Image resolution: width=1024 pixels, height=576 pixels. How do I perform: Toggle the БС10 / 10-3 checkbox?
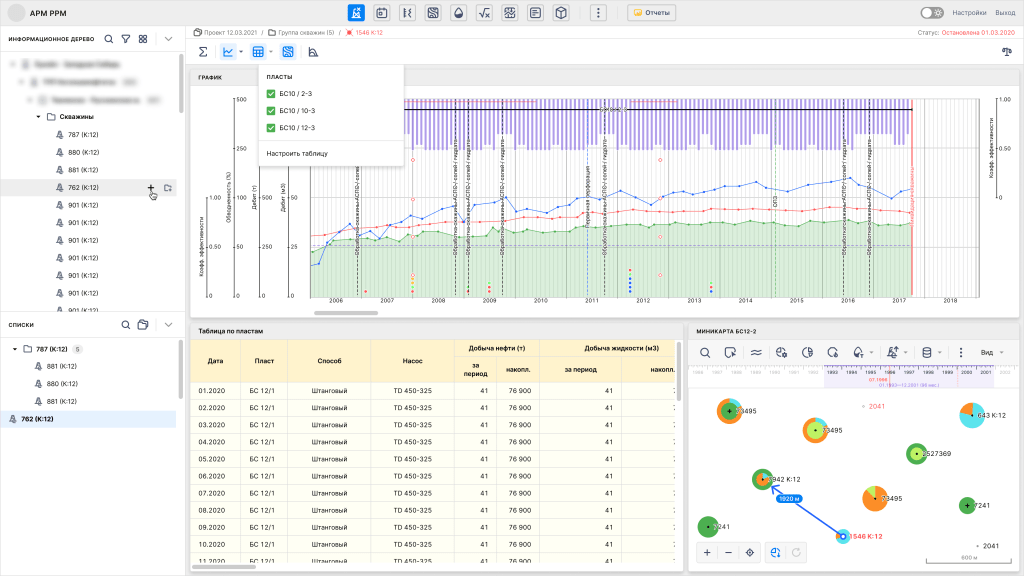271,111
